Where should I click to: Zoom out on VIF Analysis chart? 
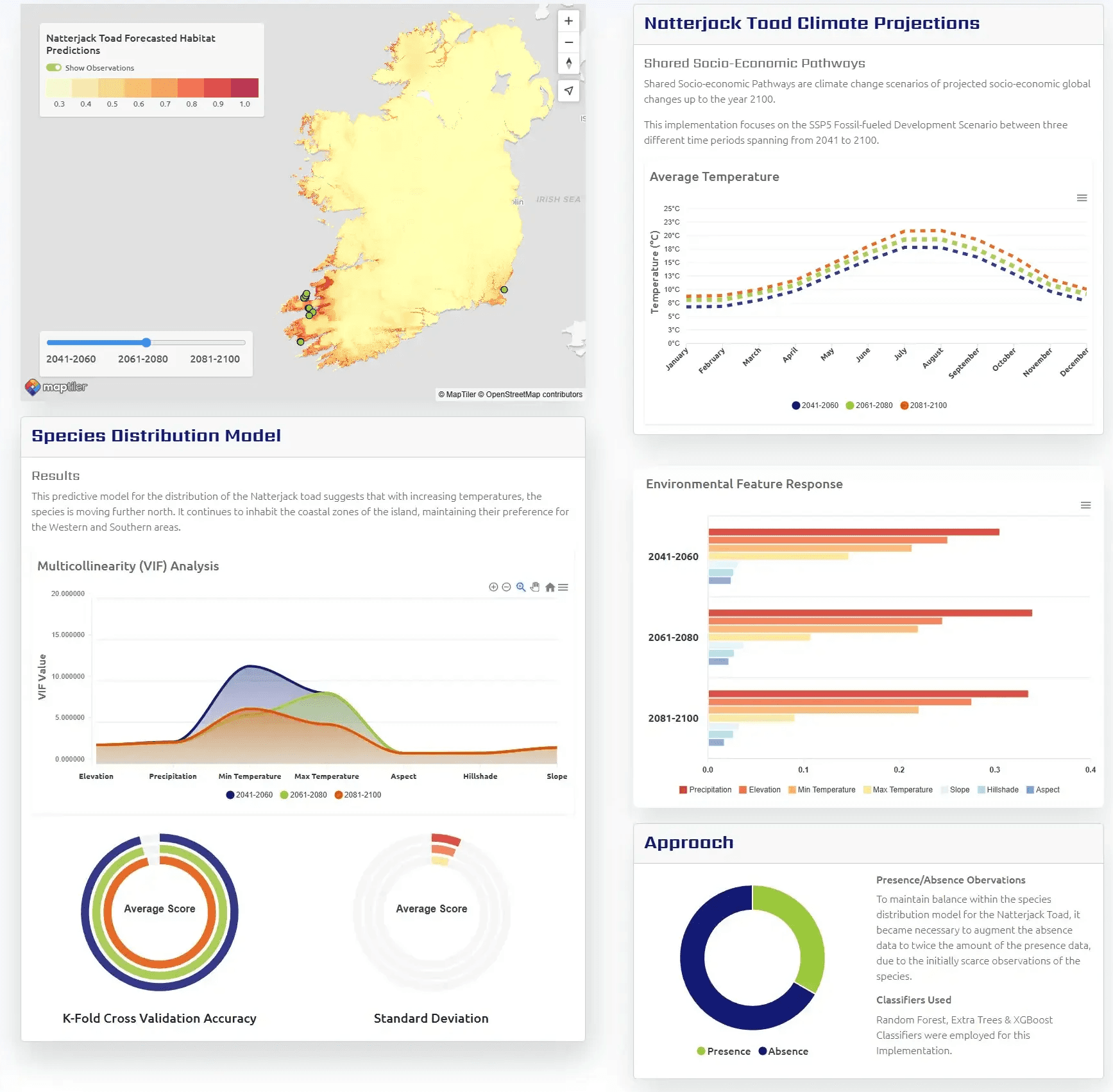506,587
